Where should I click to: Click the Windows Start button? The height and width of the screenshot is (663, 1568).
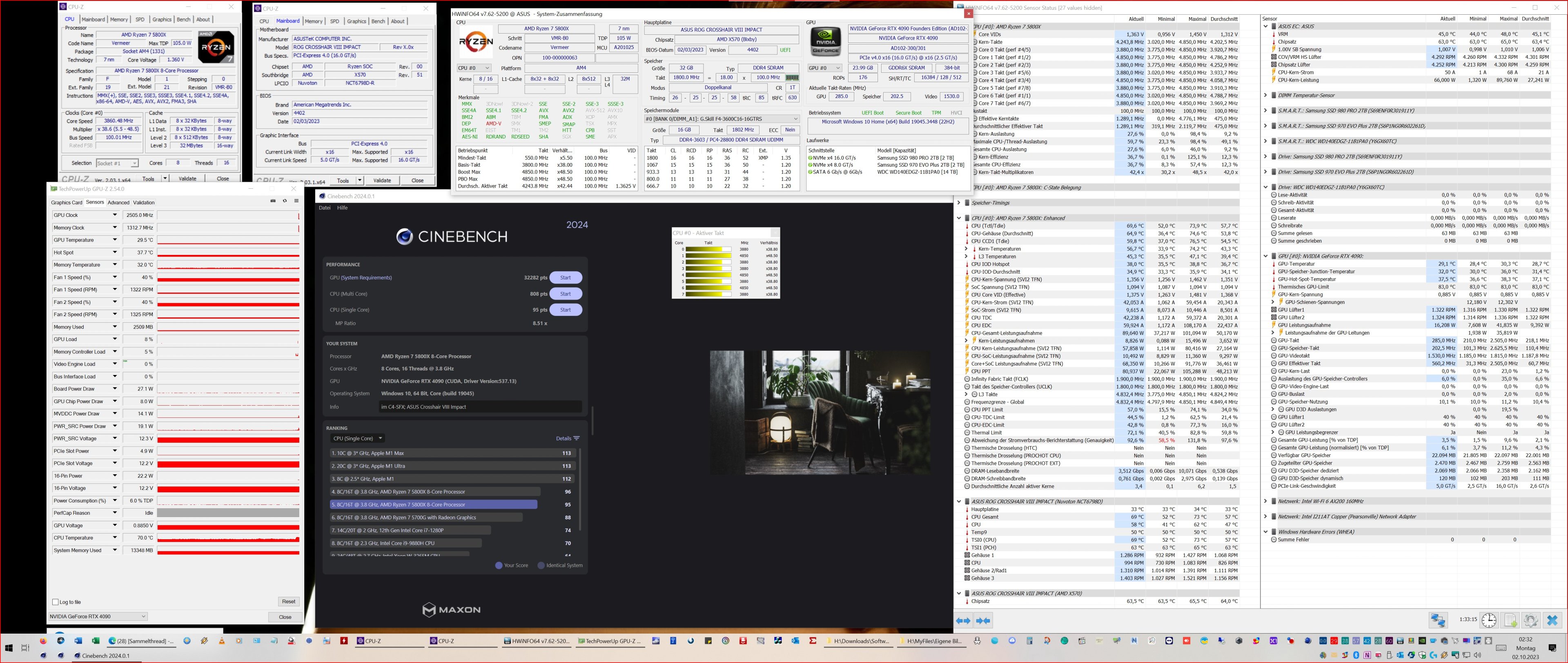pos(9,648)
